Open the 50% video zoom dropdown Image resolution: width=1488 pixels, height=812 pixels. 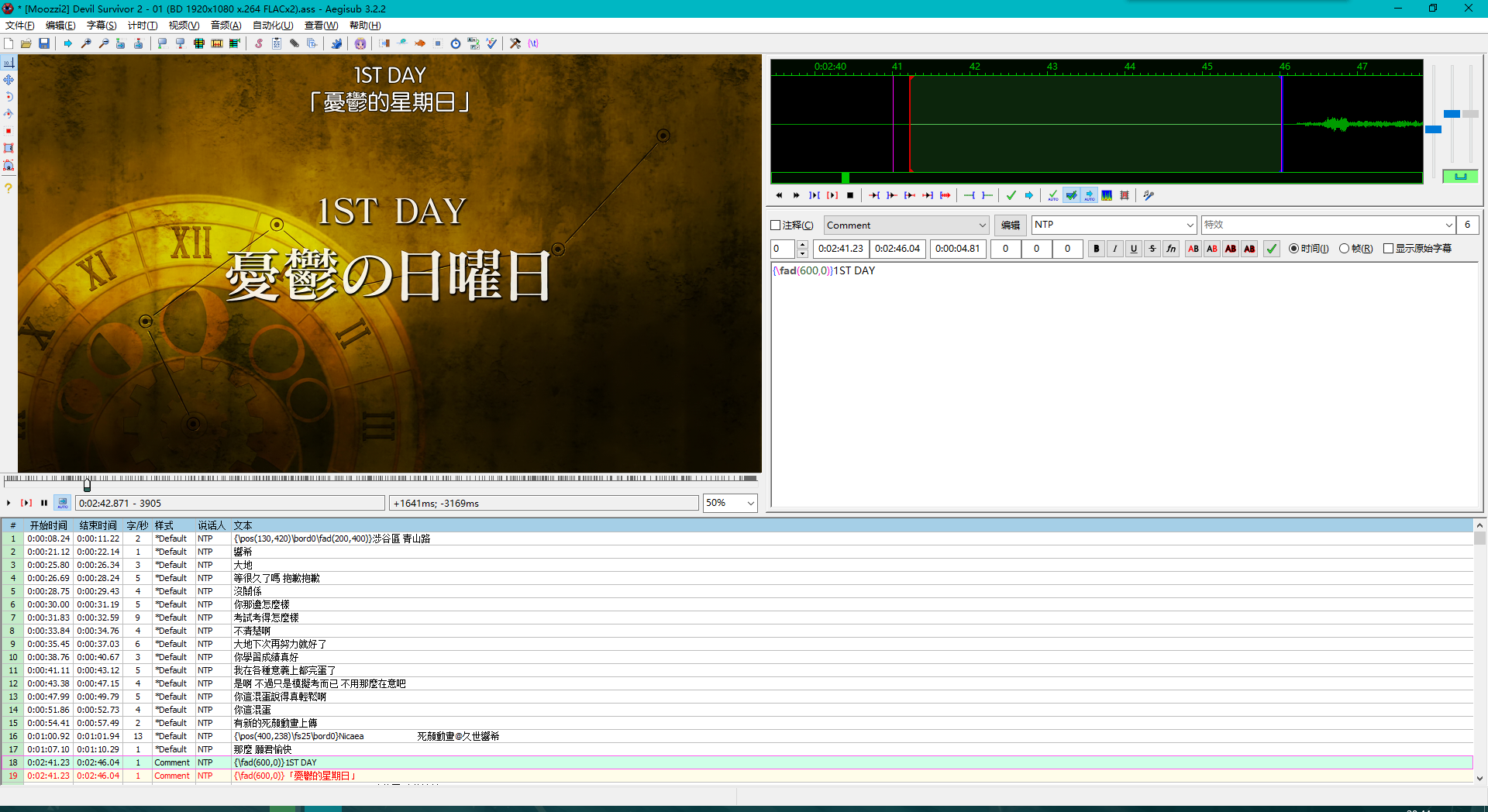729,503
